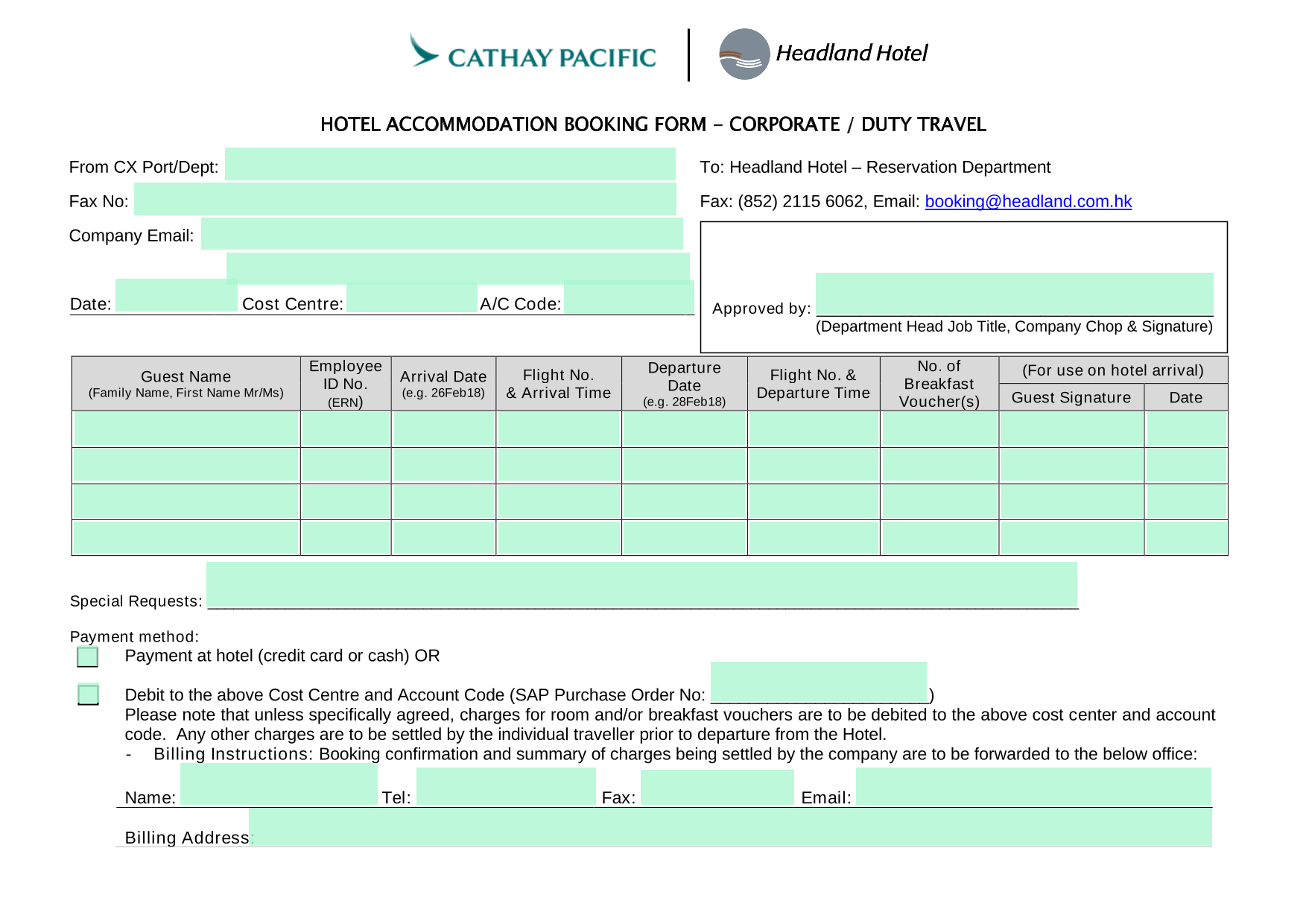Click the first row Guest Name cell

[186, 428]
